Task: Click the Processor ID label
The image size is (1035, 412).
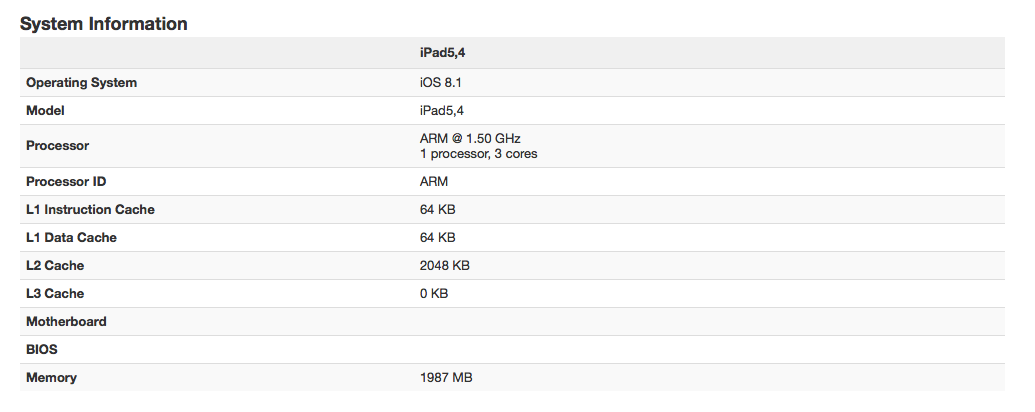Action: point(66,182)
